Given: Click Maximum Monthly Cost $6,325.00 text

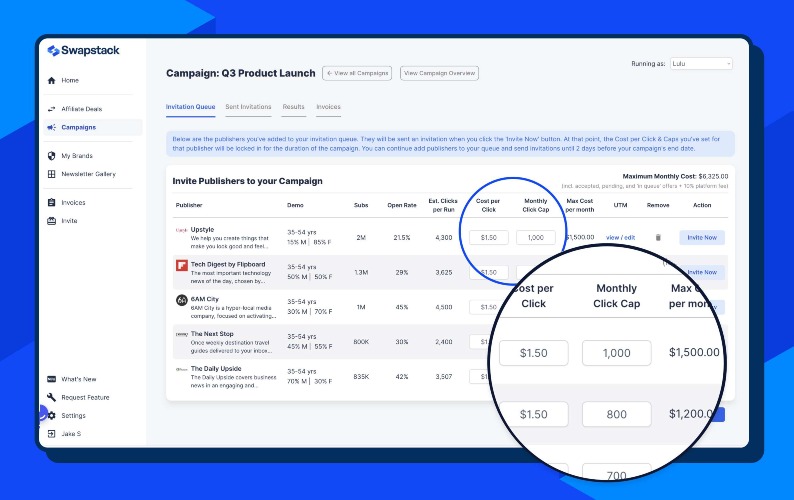Looking at the screenshot, I should (676, 176).
